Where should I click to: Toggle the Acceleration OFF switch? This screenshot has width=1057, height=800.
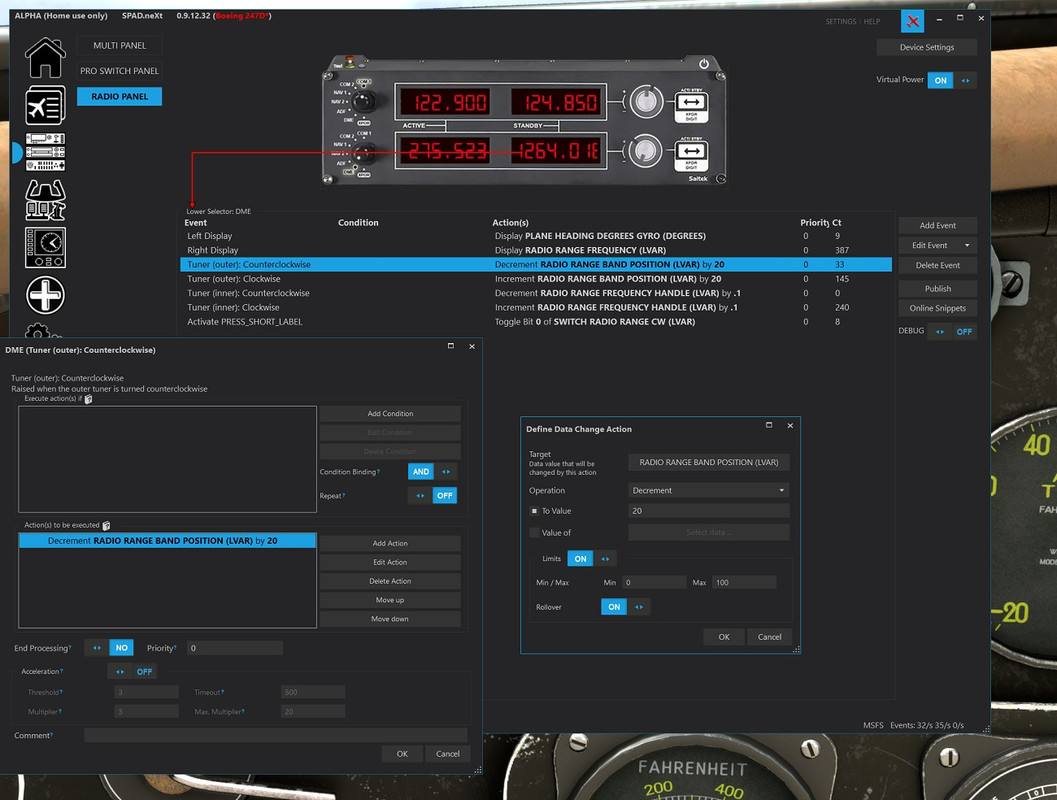[132, 672]
